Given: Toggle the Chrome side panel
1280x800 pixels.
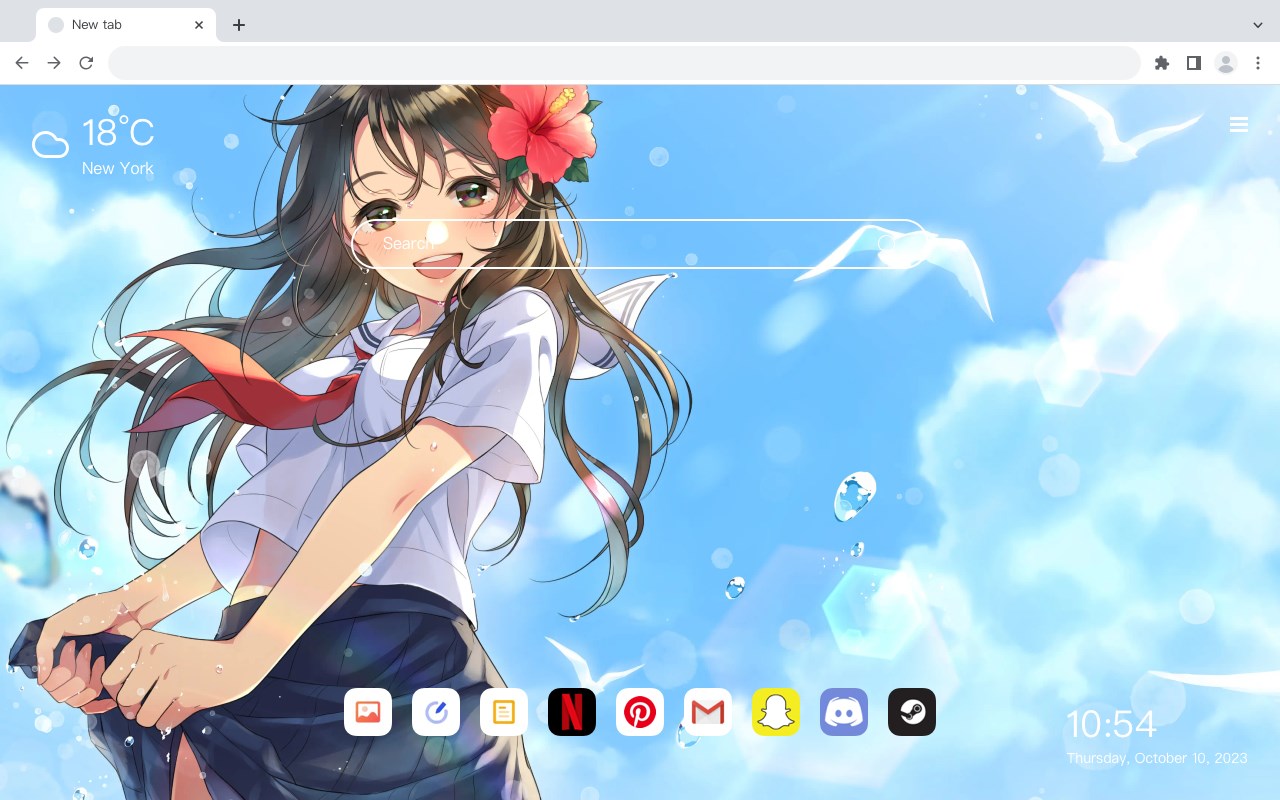Looking at the screenshot, I should point(1193,63).
